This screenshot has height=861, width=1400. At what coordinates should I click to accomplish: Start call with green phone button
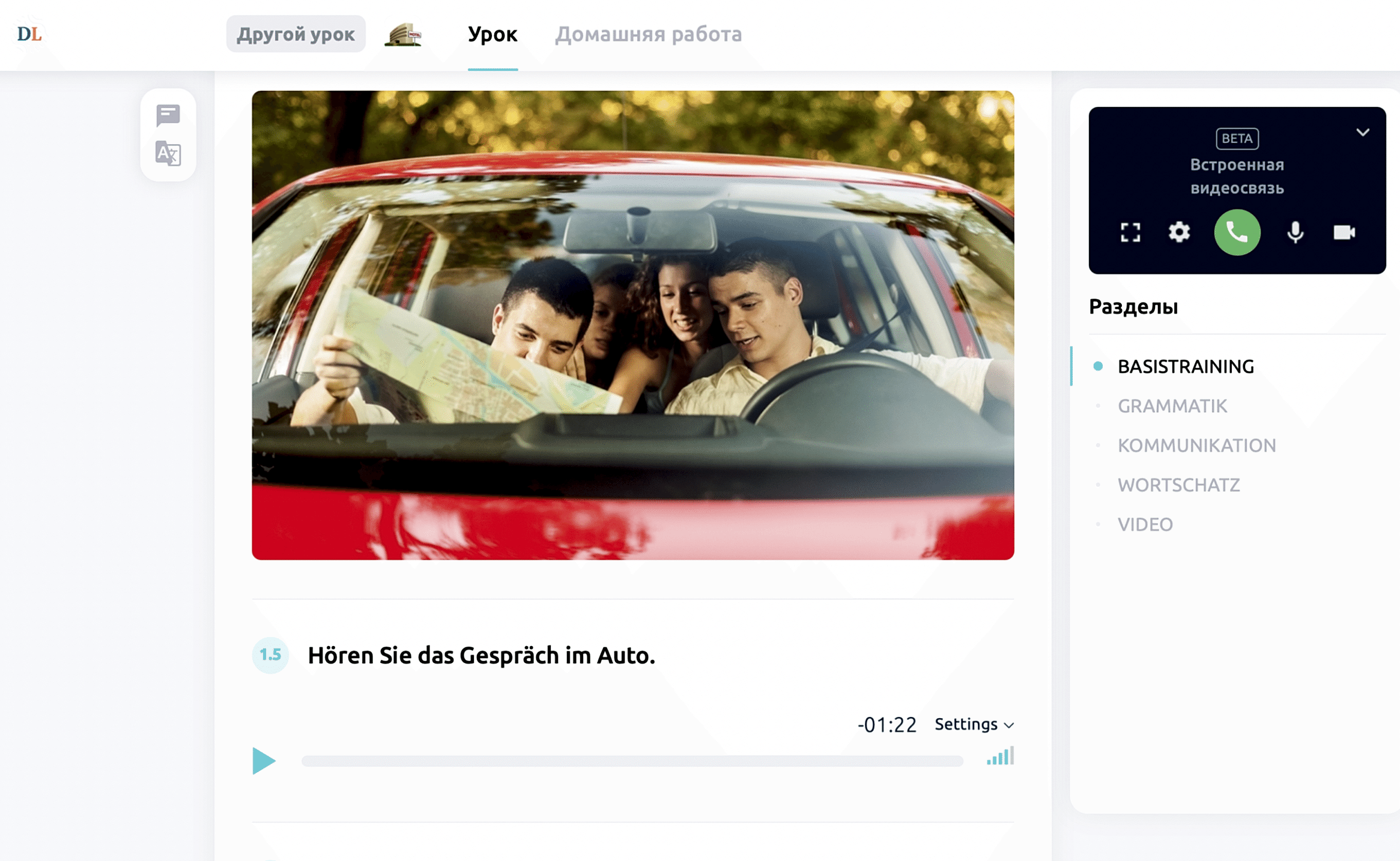pyautogui.click(x=1237, y=232)
